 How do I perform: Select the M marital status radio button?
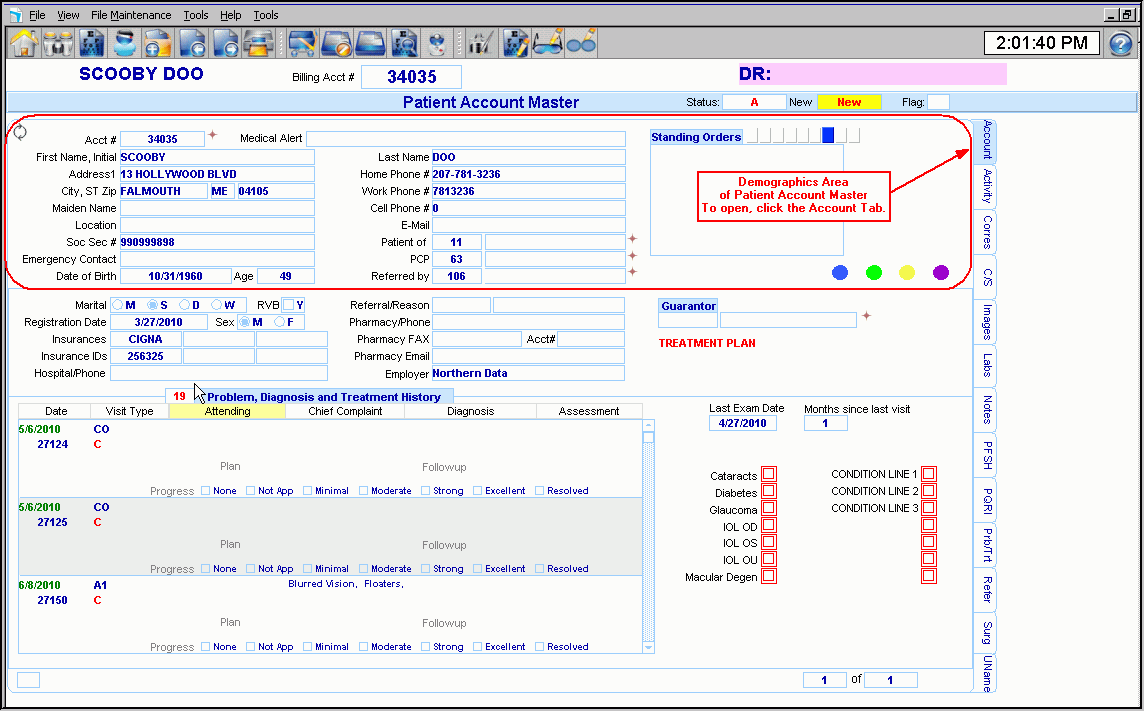118,305
